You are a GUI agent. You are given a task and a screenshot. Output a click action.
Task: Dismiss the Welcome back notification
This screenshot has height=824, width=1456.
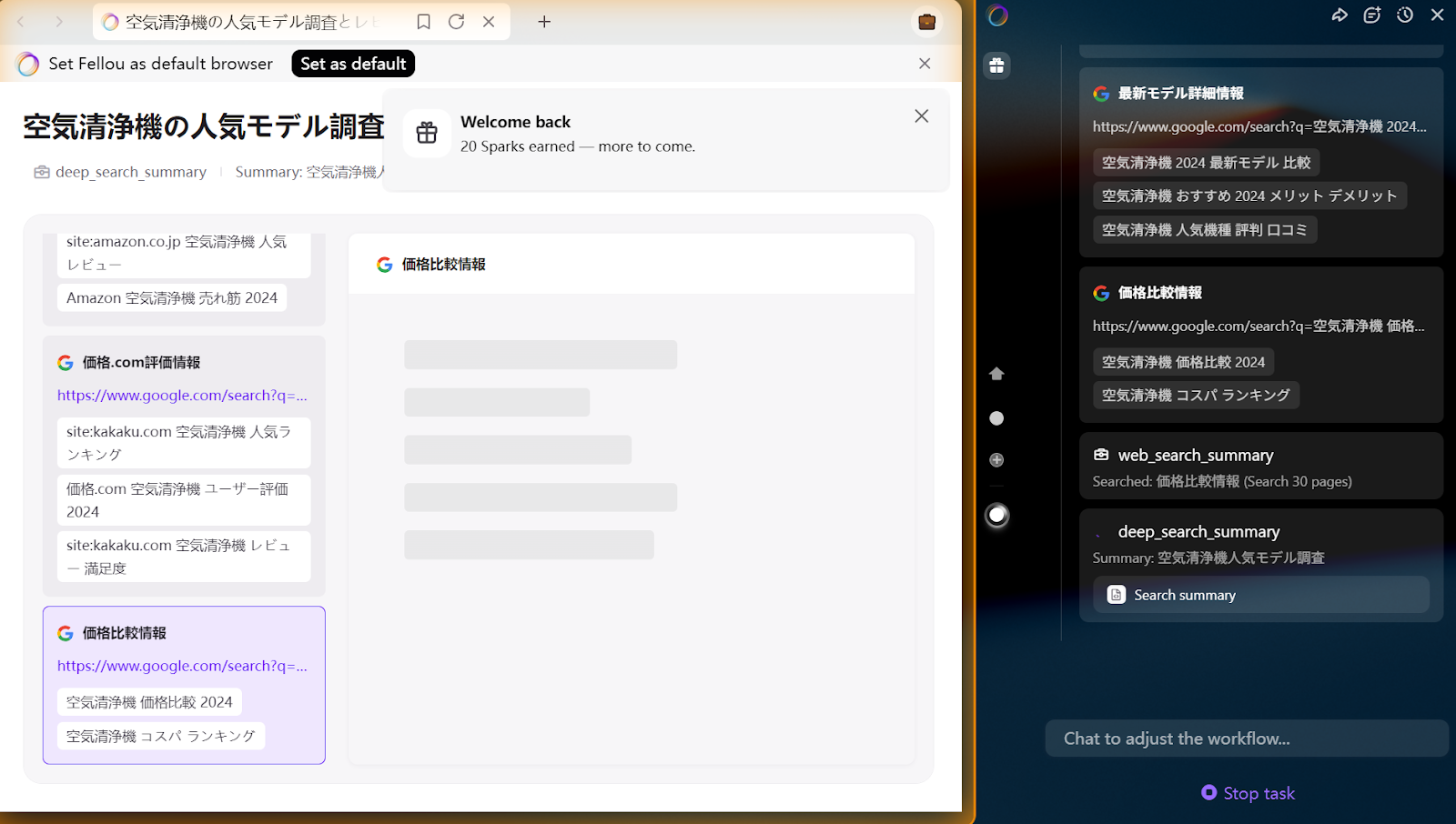point(921,116)
